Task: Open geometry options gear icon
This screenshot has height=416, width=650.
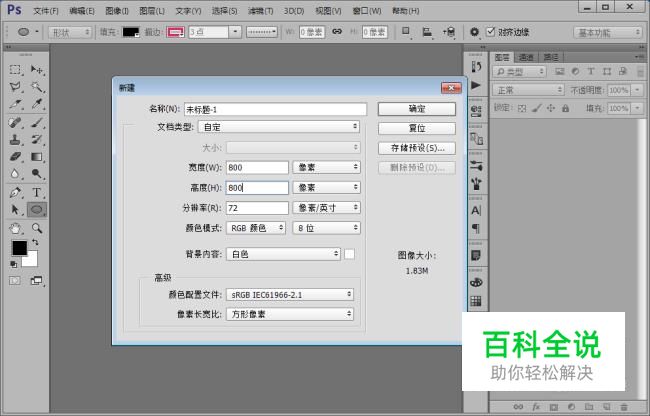Action: [x=474, y=32]
